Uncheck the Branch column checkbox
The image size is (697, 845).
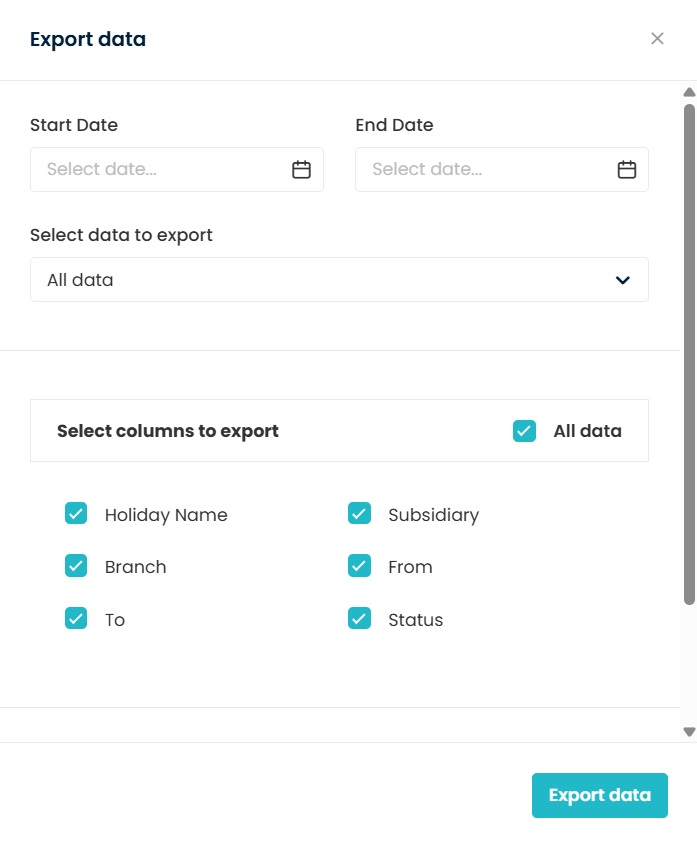click(76, 566)
